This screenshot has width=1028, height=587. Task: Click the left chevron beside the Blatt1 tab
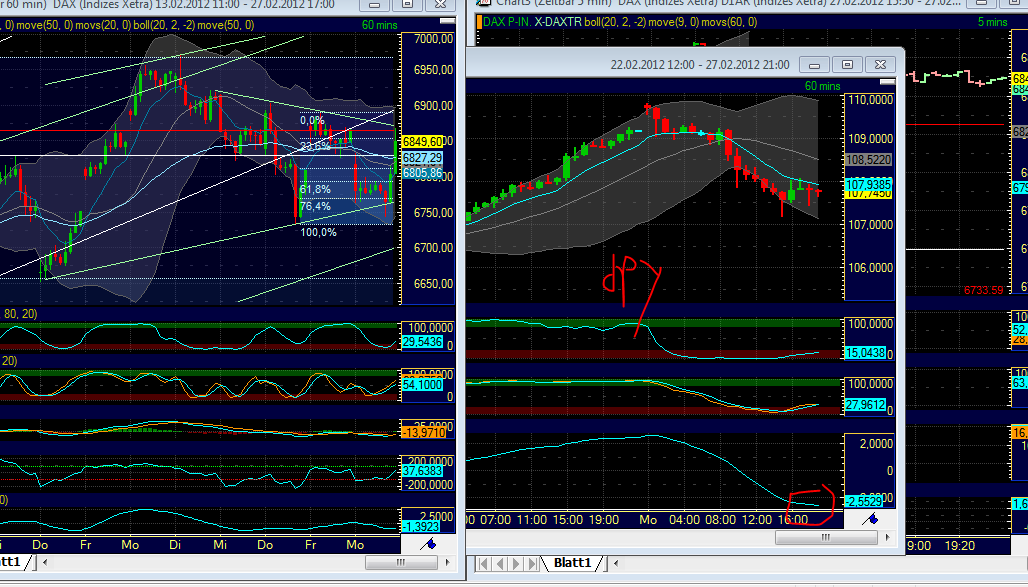pyautogui.click(x=615, y=563)
